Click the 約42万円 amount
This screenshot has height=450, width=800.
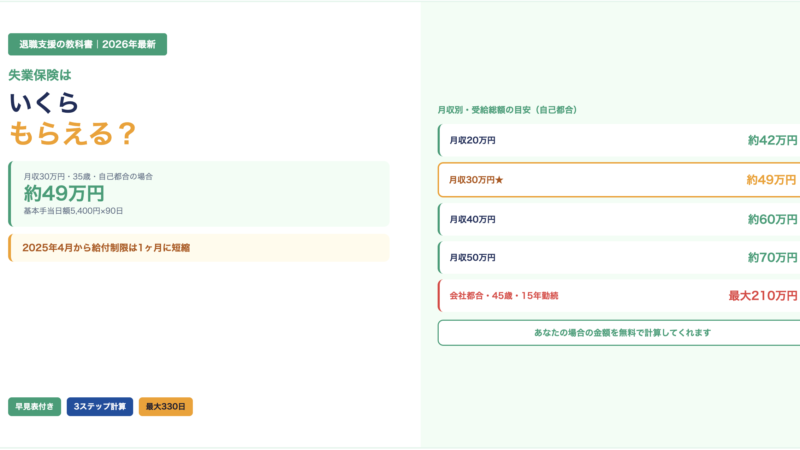(772, 140)
